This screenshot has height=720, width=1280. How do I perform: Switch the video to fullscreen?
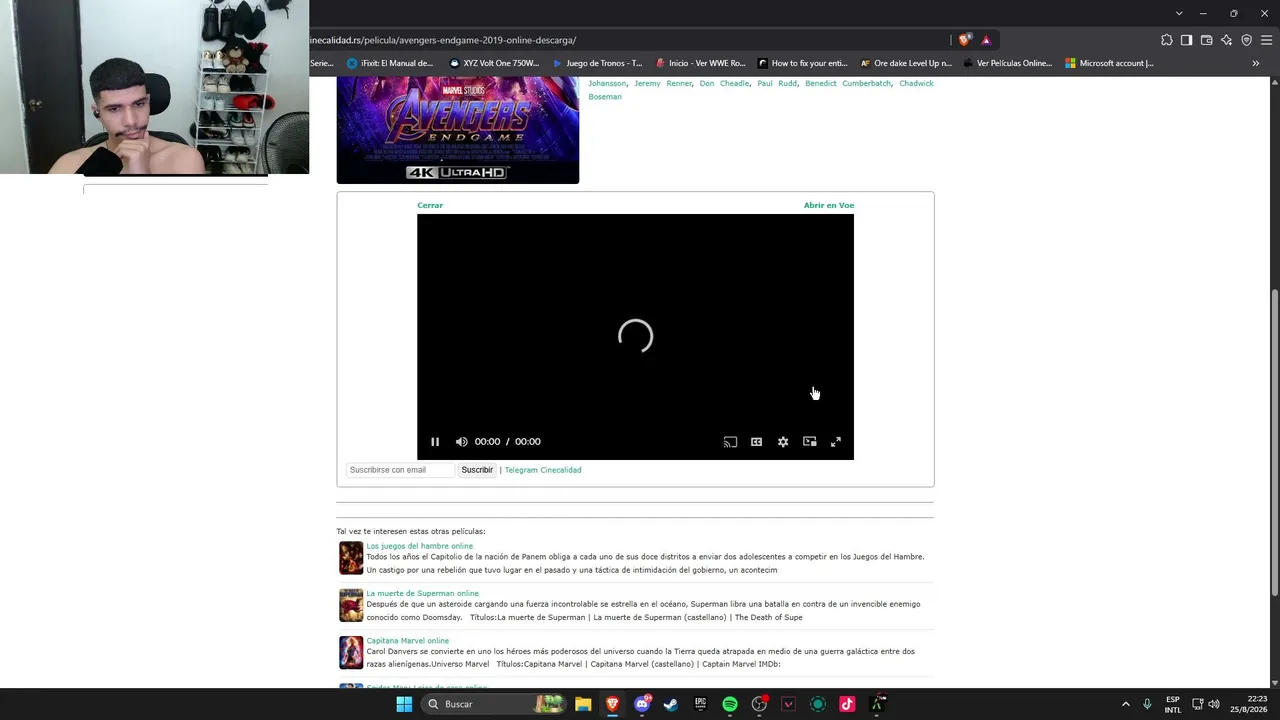click(x=836, y=442)
